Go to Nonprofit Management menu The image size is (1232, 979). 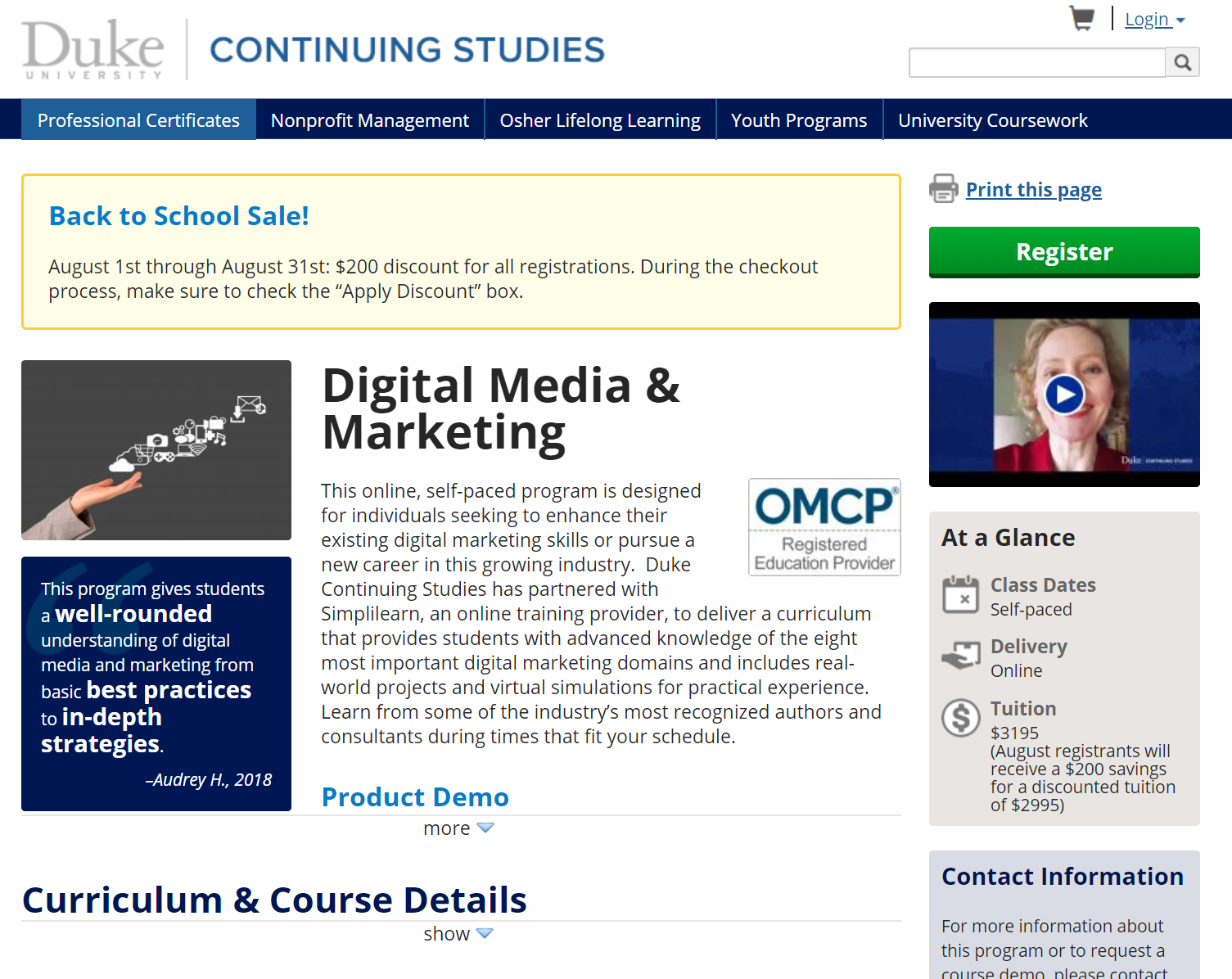pyautogui.click(x=370, y=120)
